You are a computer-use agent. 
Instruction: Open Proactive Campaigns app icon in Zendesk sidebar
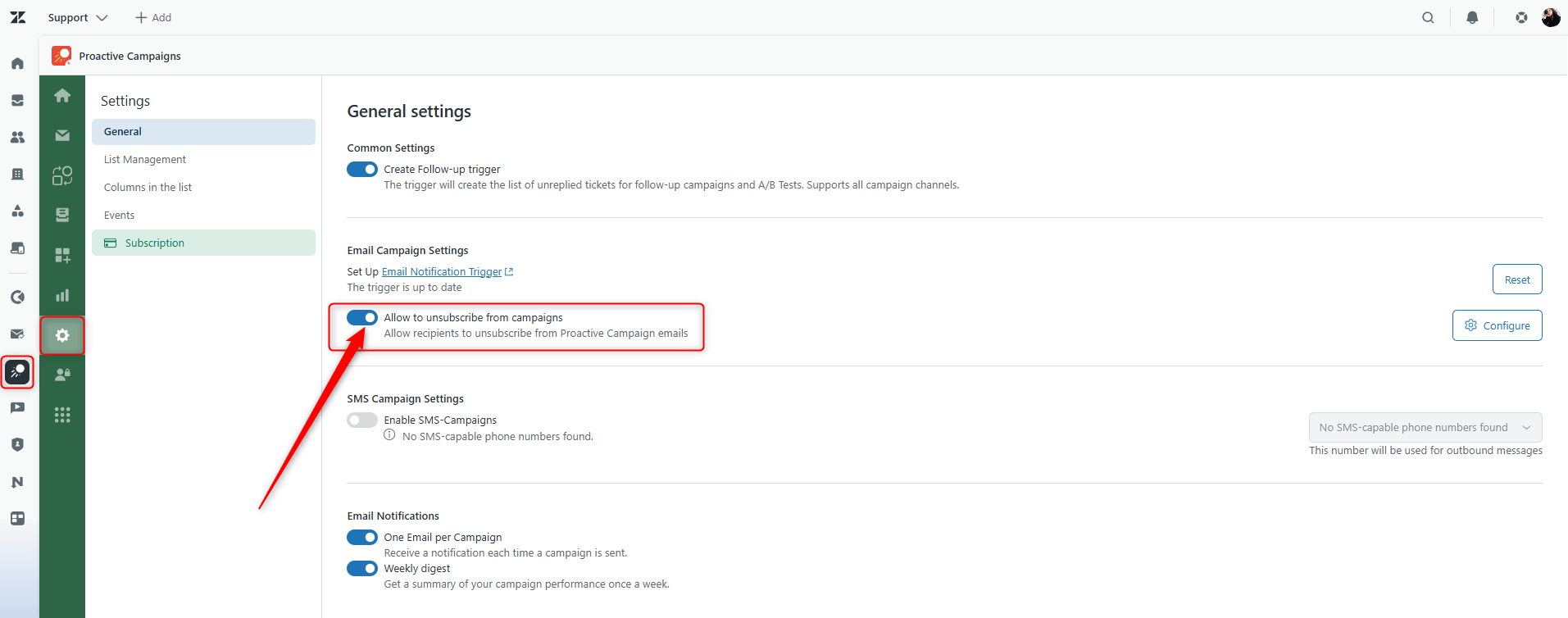tap(17, 372)
